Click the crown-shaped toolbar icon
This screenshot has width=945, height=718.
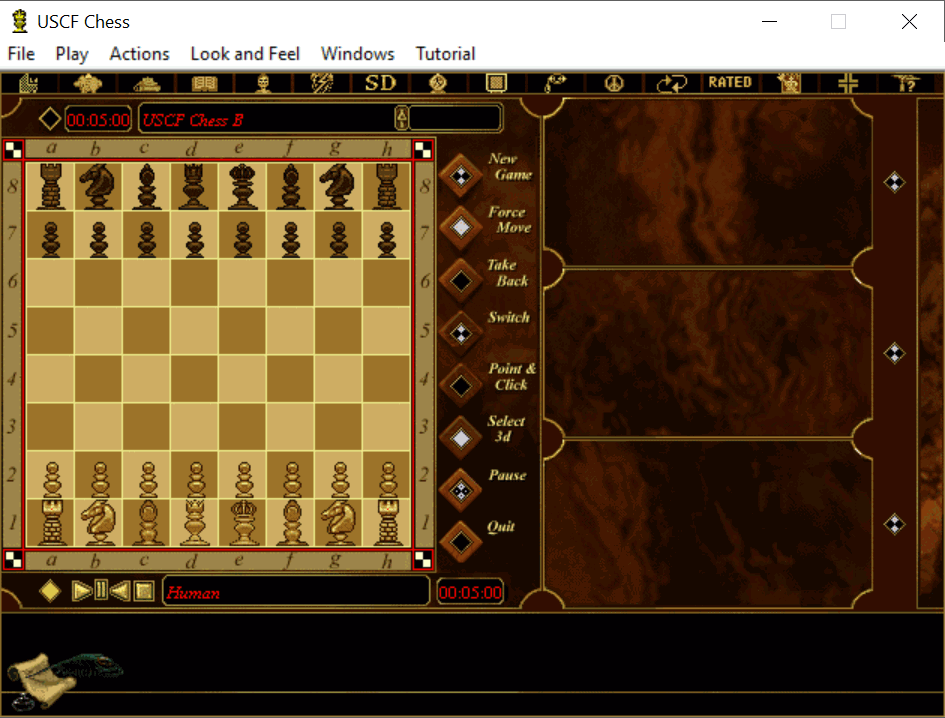pyautogui.click(x=87, y=83)
